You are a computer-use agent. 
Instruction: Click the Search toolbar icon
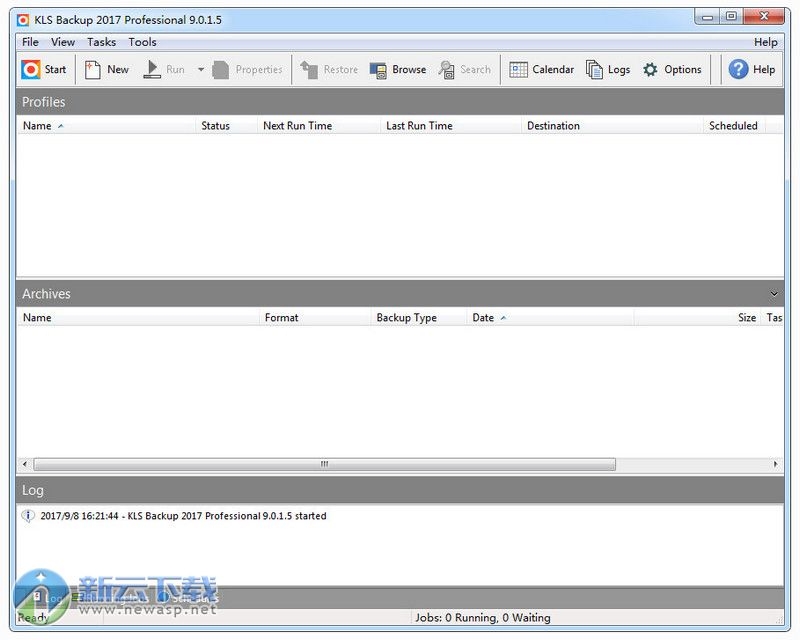446,69
